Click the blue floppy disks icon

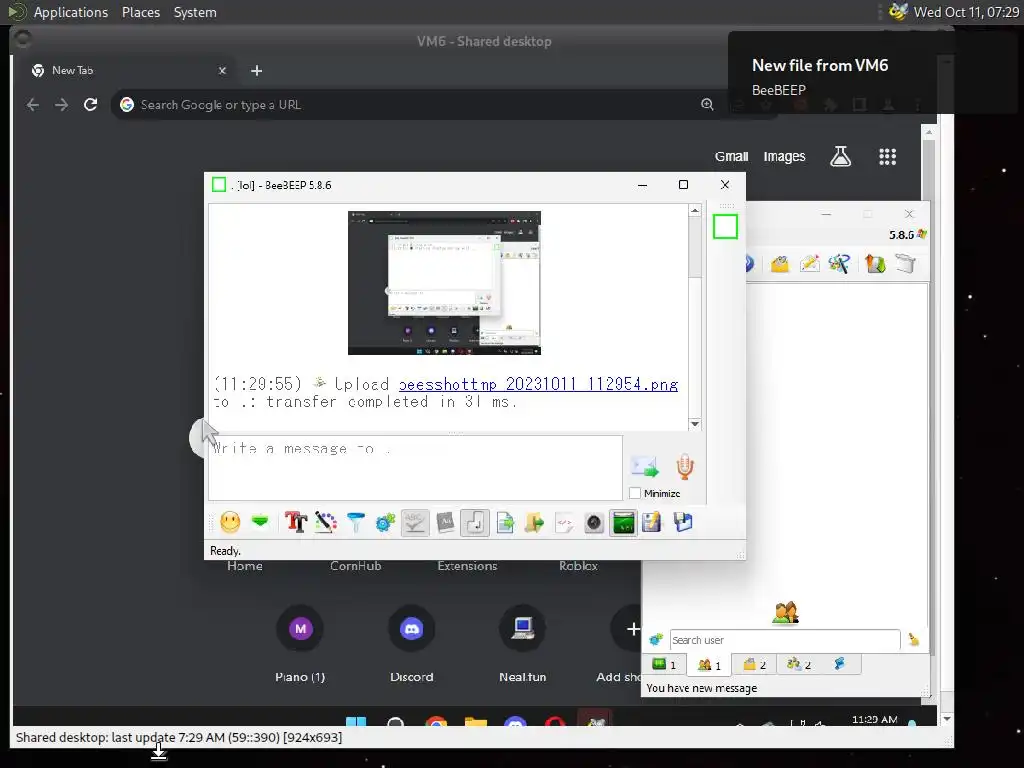[682, 522]
